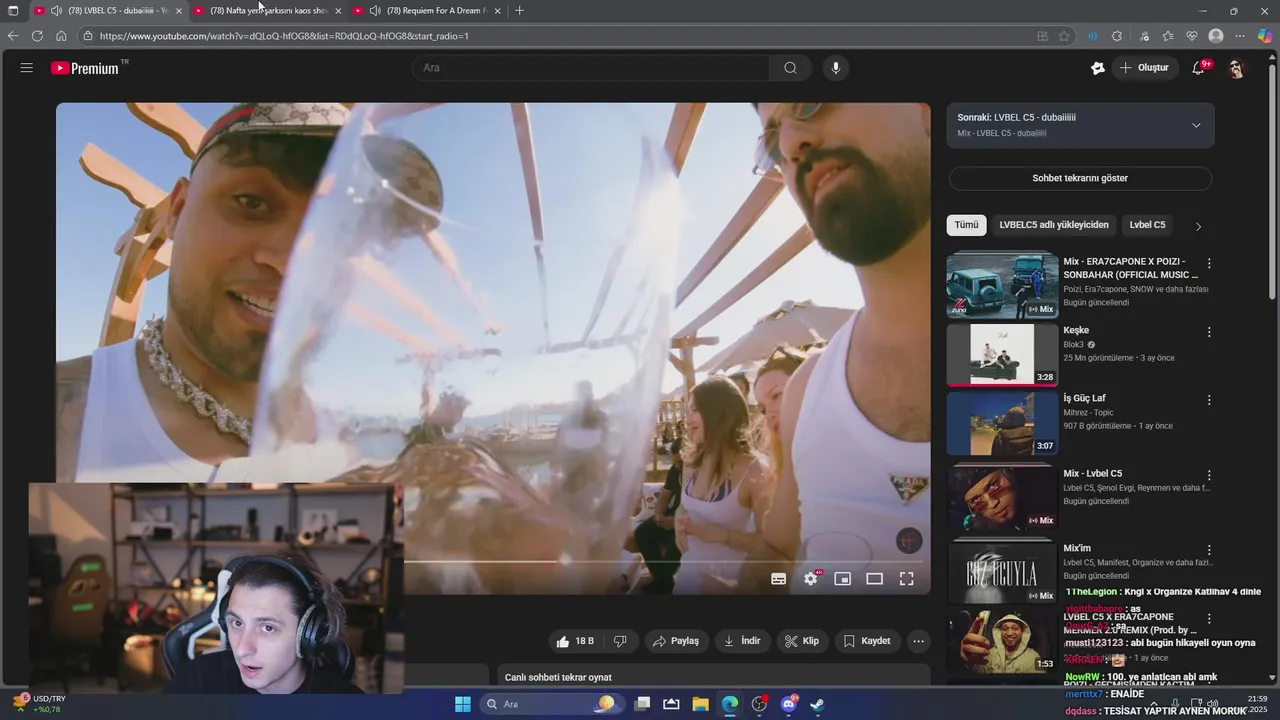Open Steam from the taskbar

(x=817, y=704)
